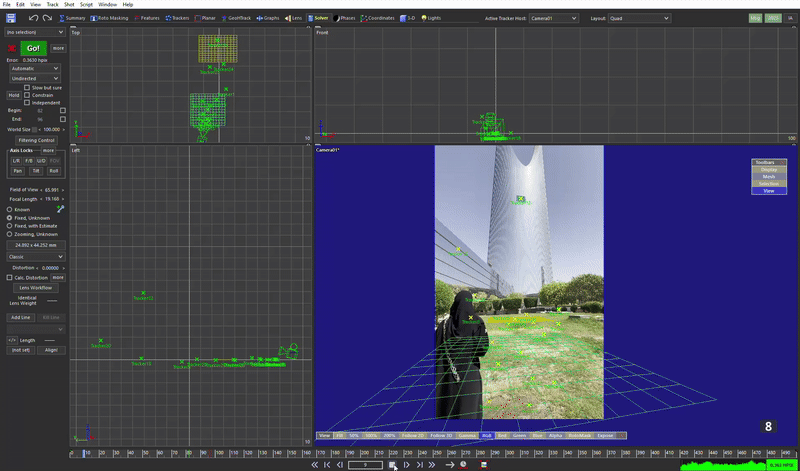Image resolution: width=800 pixels, height=471 pixels.
Task: Open the Automatic solve mode dropdown
Action: click(35, 68)
